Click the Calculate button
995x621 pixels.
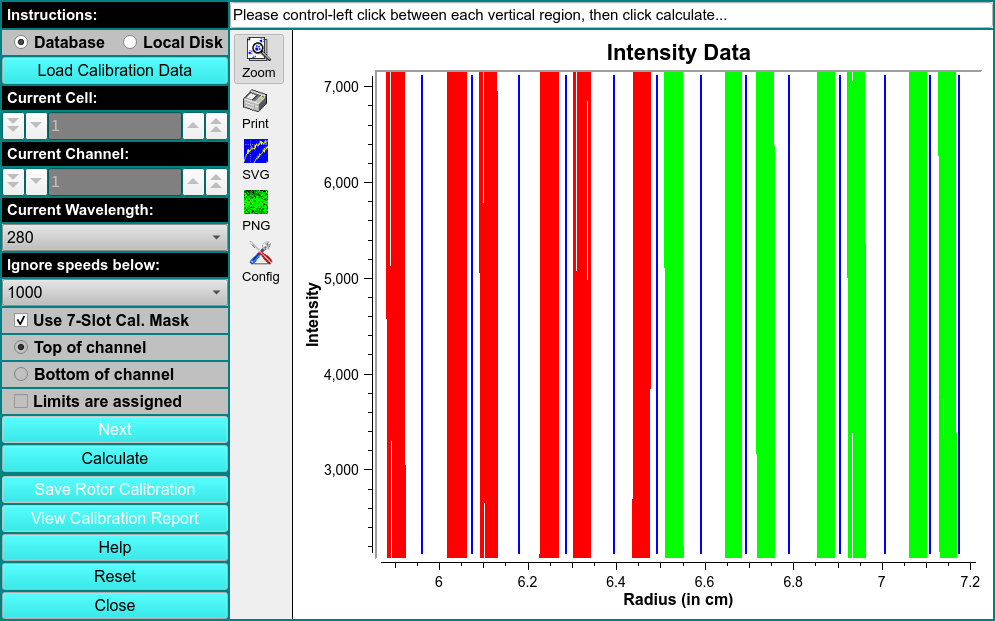pos(114,459)
